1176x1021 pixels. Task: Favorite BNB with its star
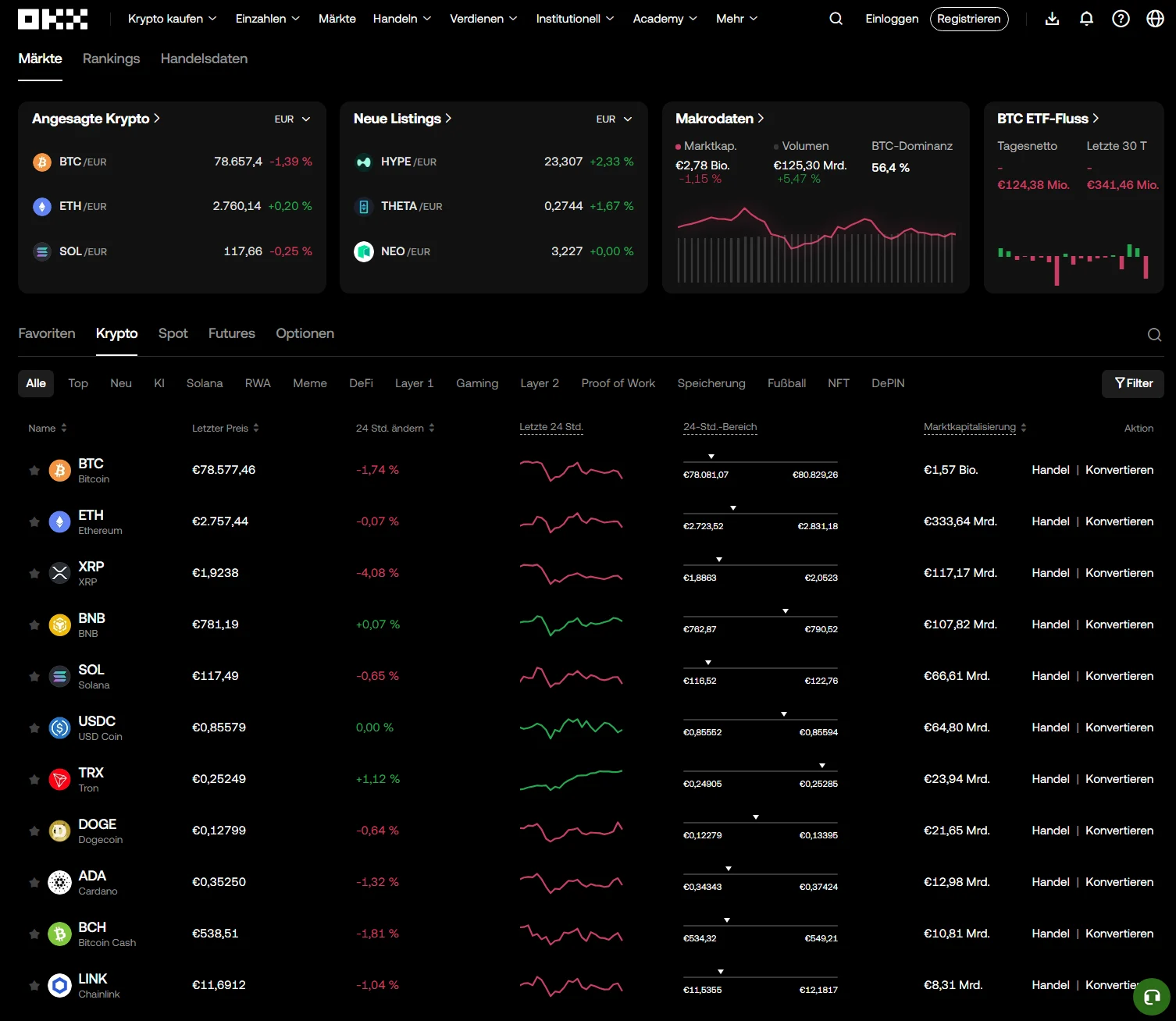point(34,625)
